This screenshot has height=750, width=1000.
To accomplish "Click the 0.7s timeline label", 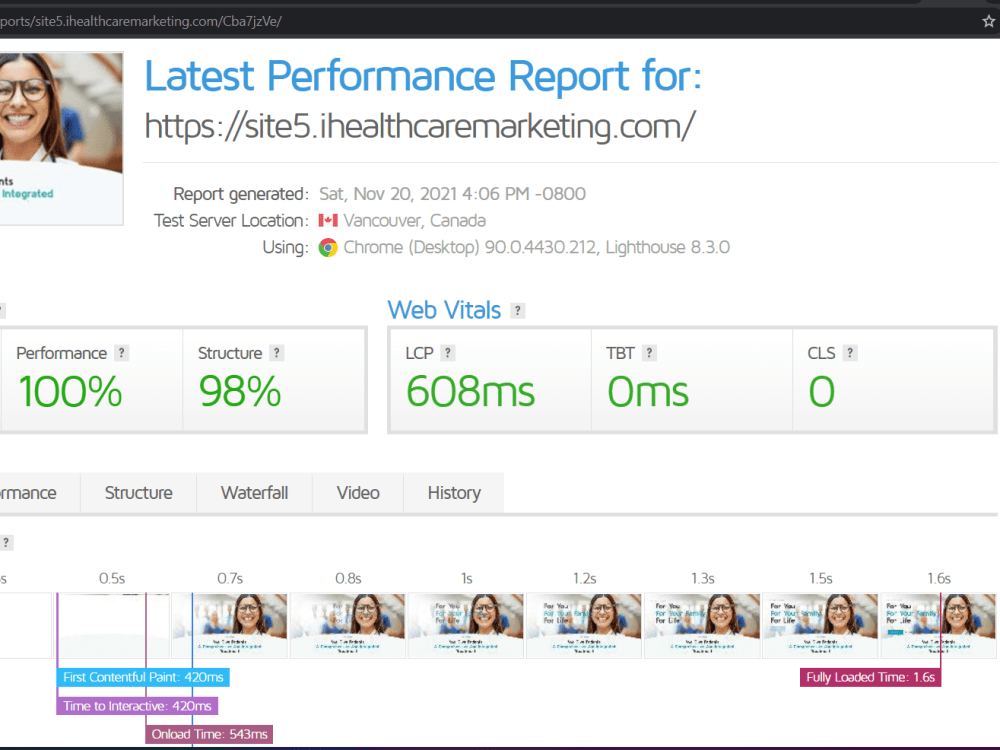I will tap(230, 578).
